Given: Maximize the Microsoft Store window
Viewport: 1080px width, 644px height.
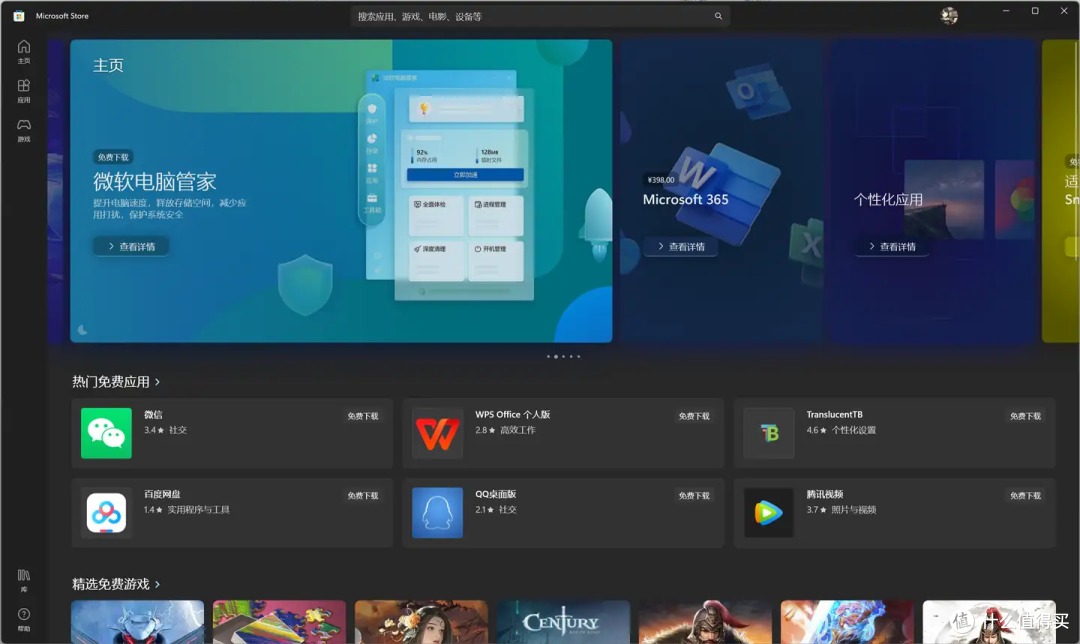Looking at the screenshot, I should click(1035, 11).
